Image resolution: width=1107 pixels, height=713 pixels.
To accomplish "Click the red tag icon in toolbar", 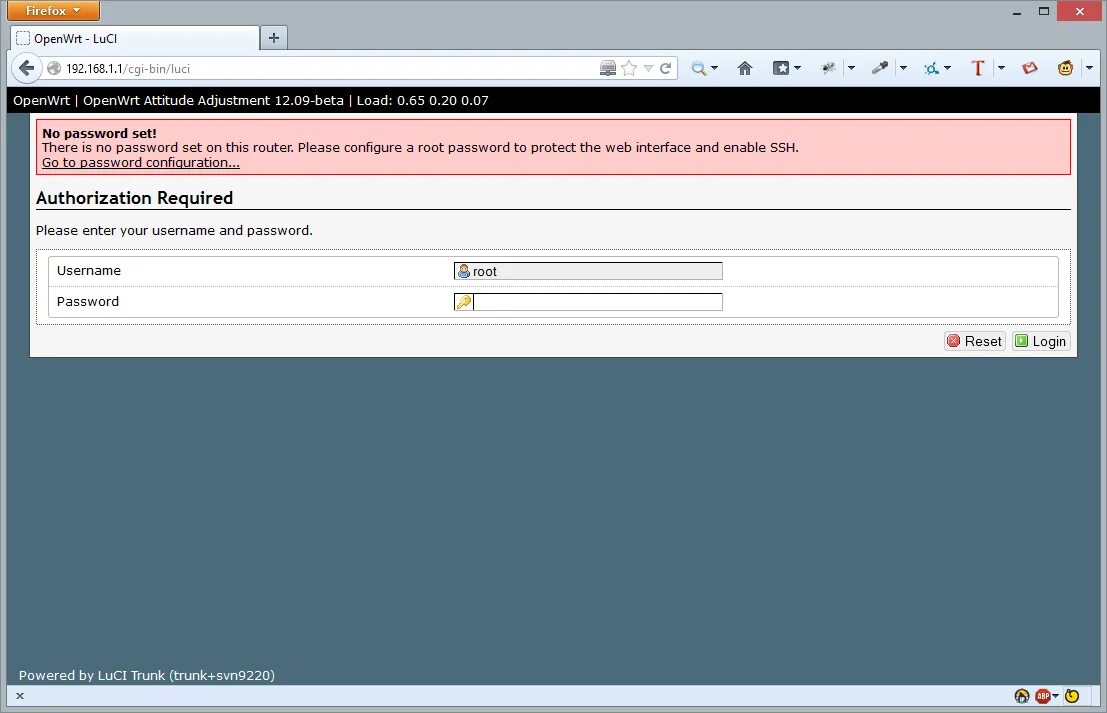I will tap(1030, 68).
